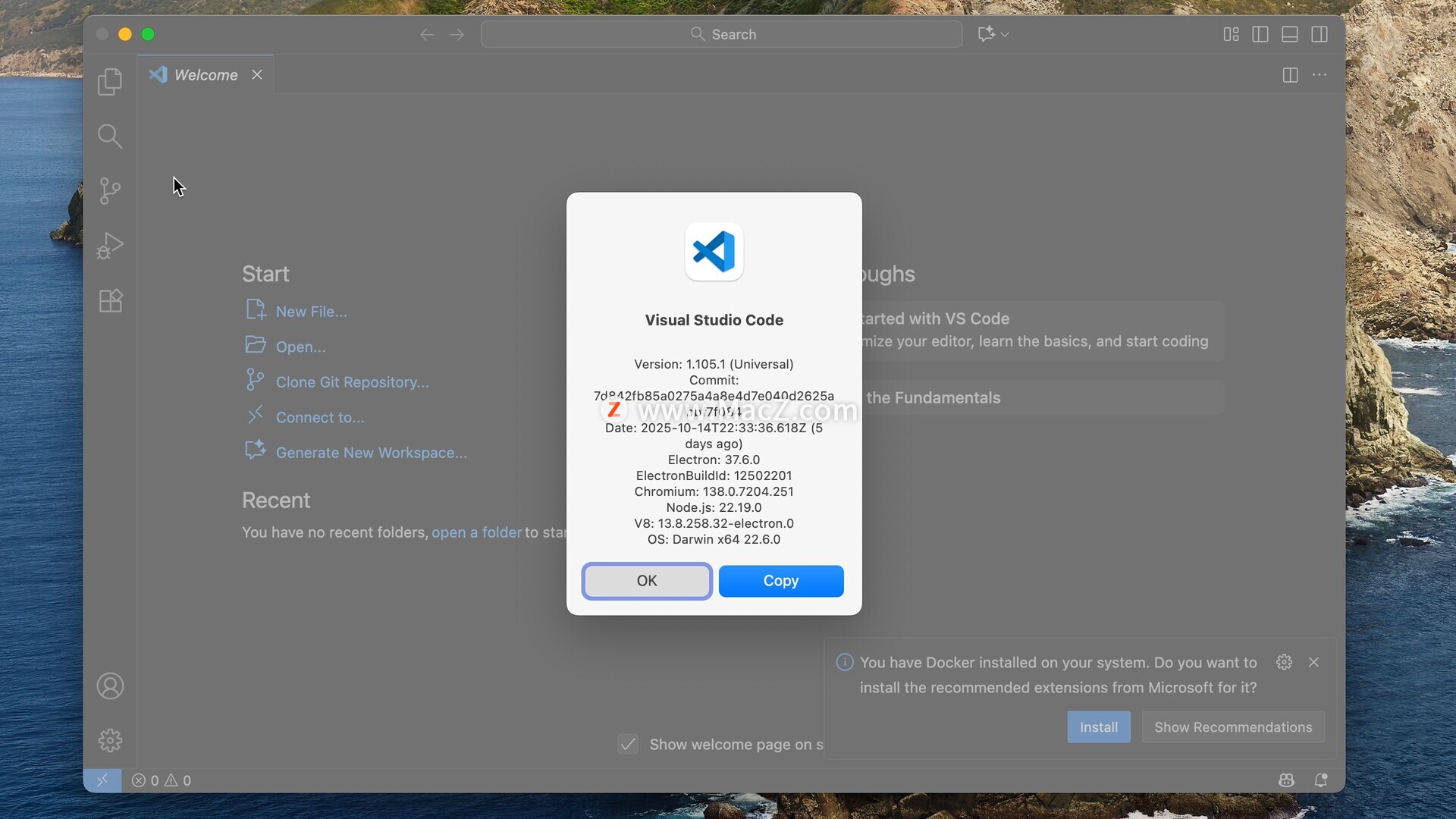Toggle the bottom panel layout icon
This screenshot has width=1456, height=819.
1290,35
